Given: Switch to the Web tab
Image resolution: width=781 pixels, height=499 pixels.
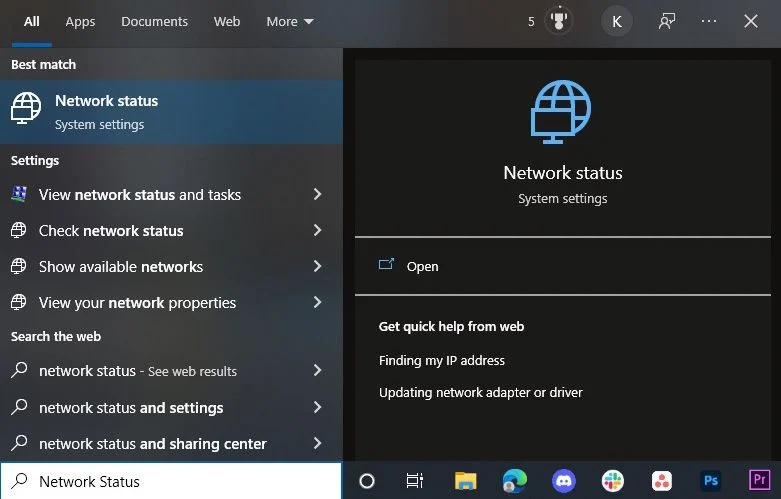Looking at the screenshot, I should point(227,21).
